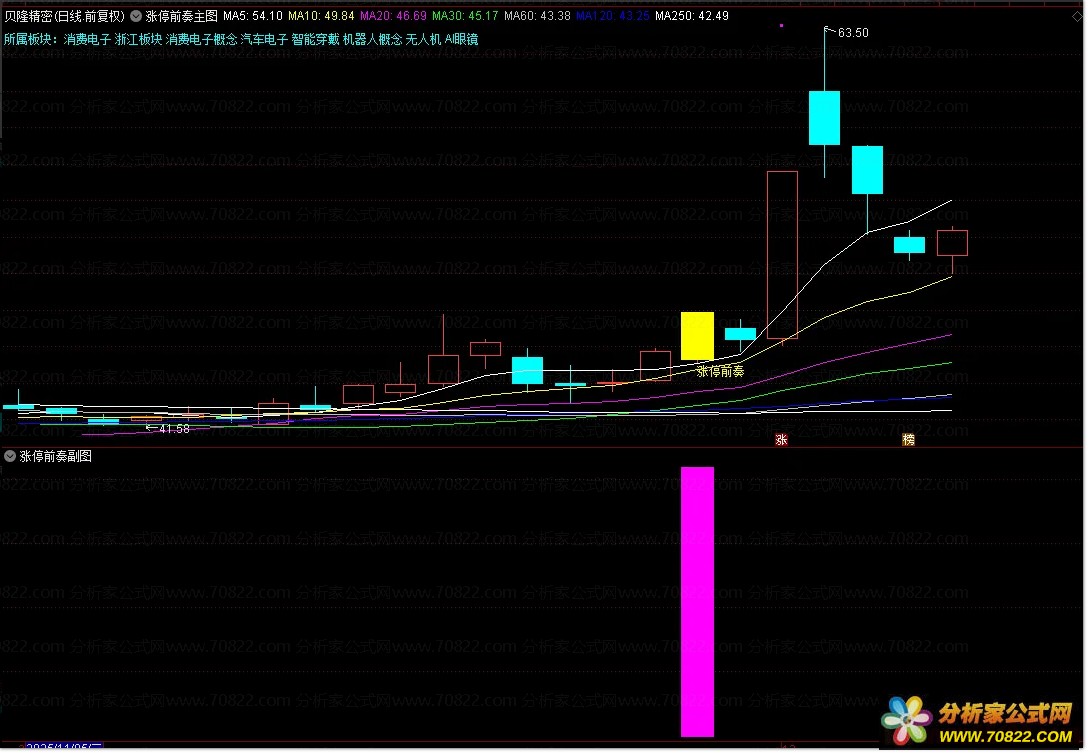Image resolution: width=1089 pixels, height=753 pixels.
Task: Click the cyan candle with 63.50 high
Action: click(824, 118)
